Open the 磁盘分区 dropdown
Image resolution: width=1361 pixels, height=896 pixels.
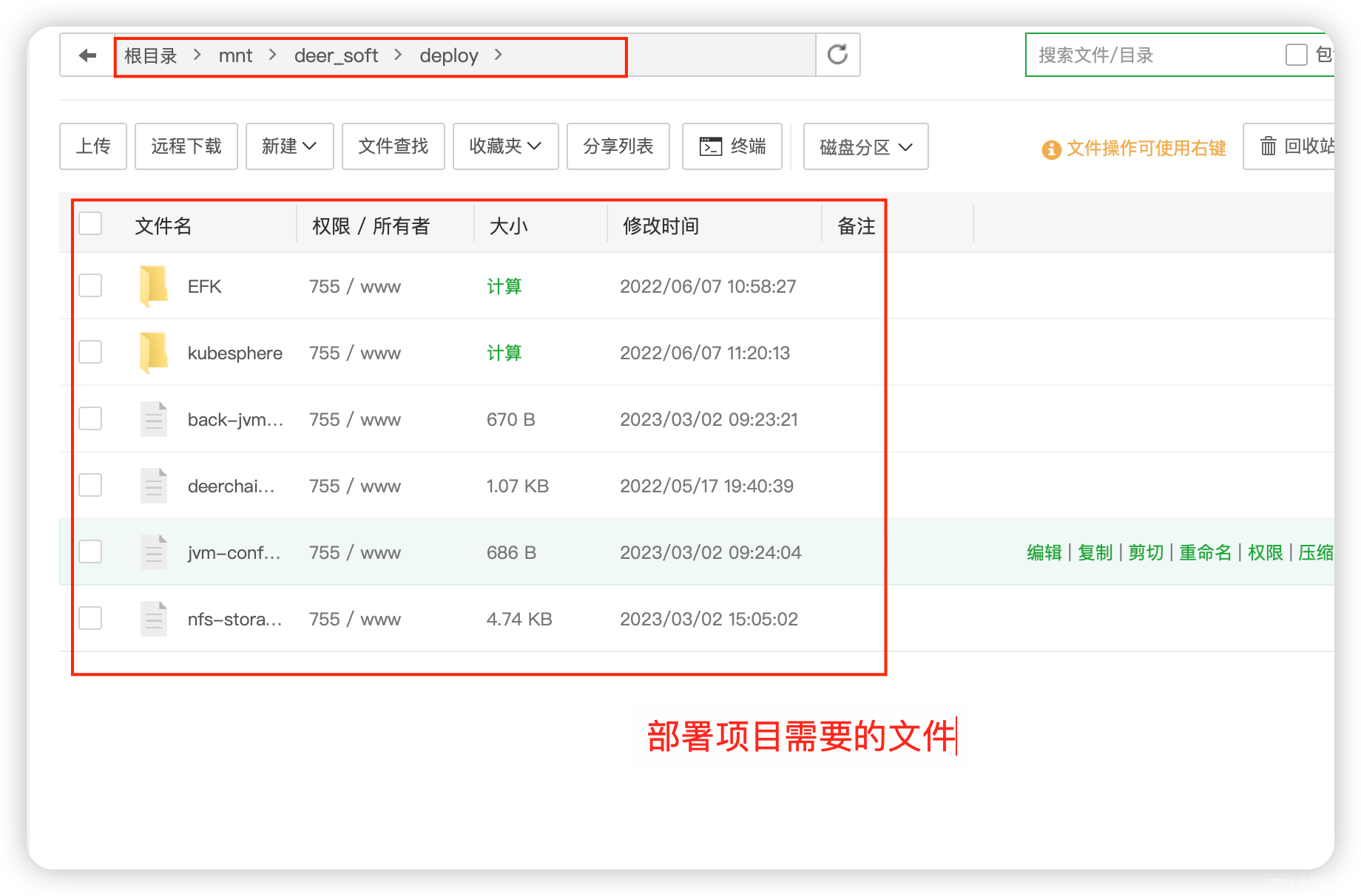pyautogui.click(x=865, y=146)
